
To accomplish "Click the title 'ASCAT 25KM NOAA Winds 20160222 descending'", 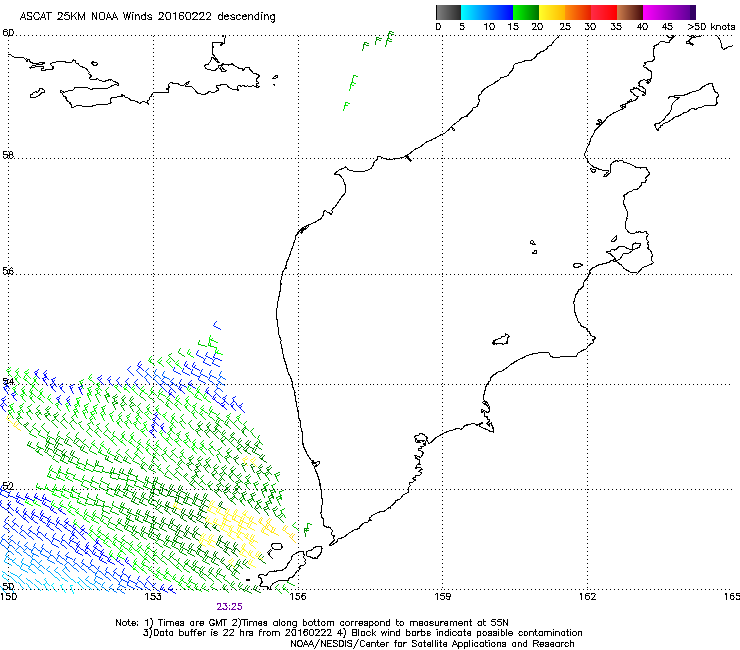I will [147, 16].
